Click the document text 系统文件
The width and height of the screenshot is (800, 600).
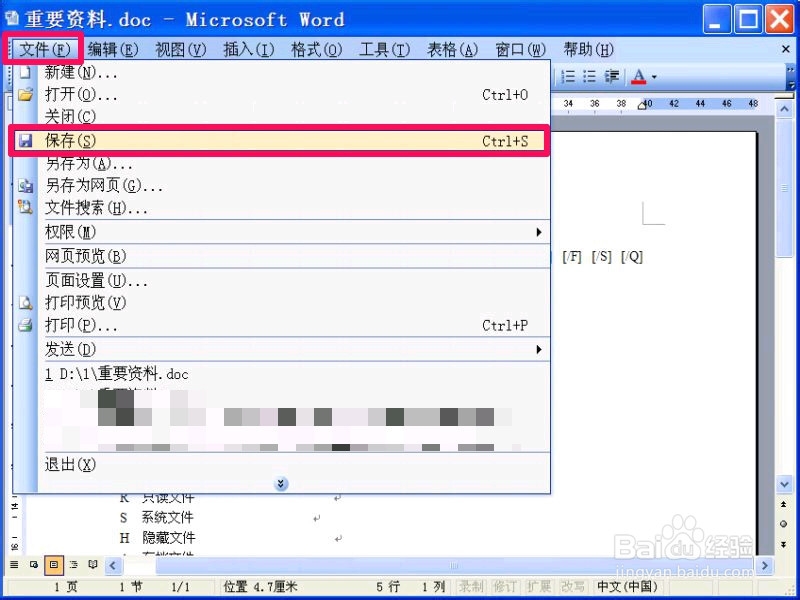pyautogui.click(x=167, y=517)
